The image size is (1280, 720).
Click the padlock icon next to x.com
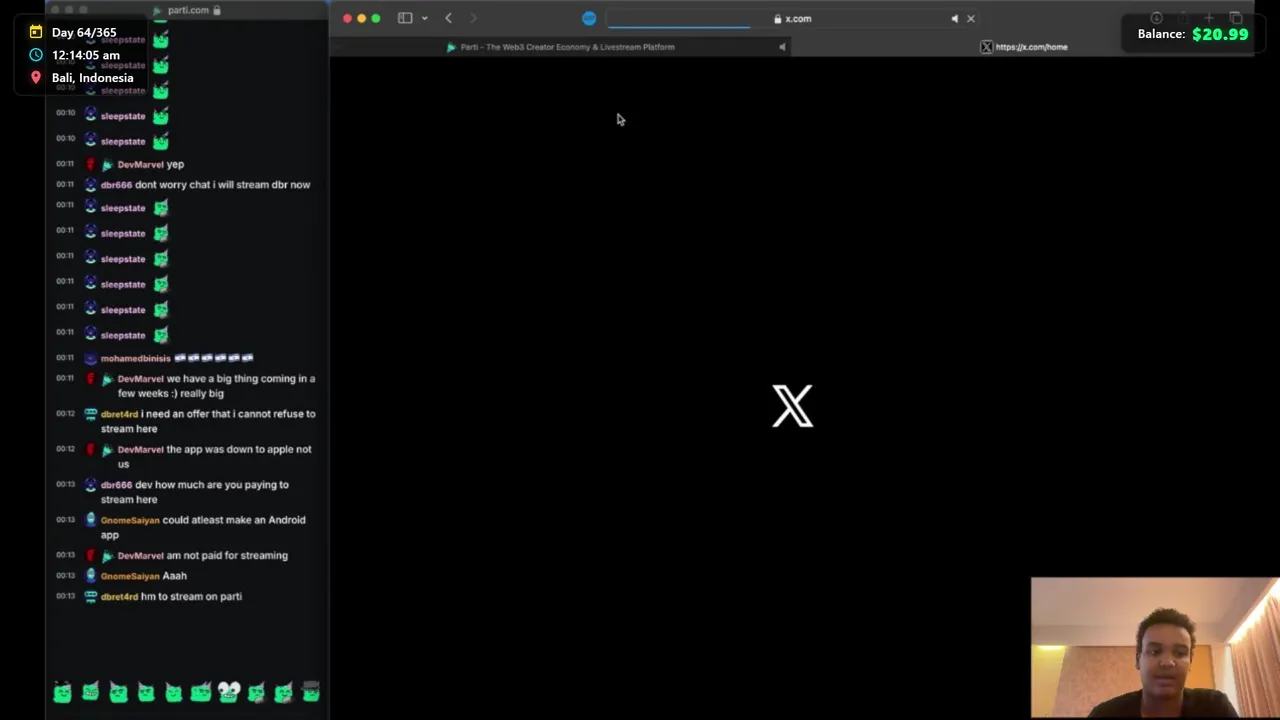tap(777, 18)
